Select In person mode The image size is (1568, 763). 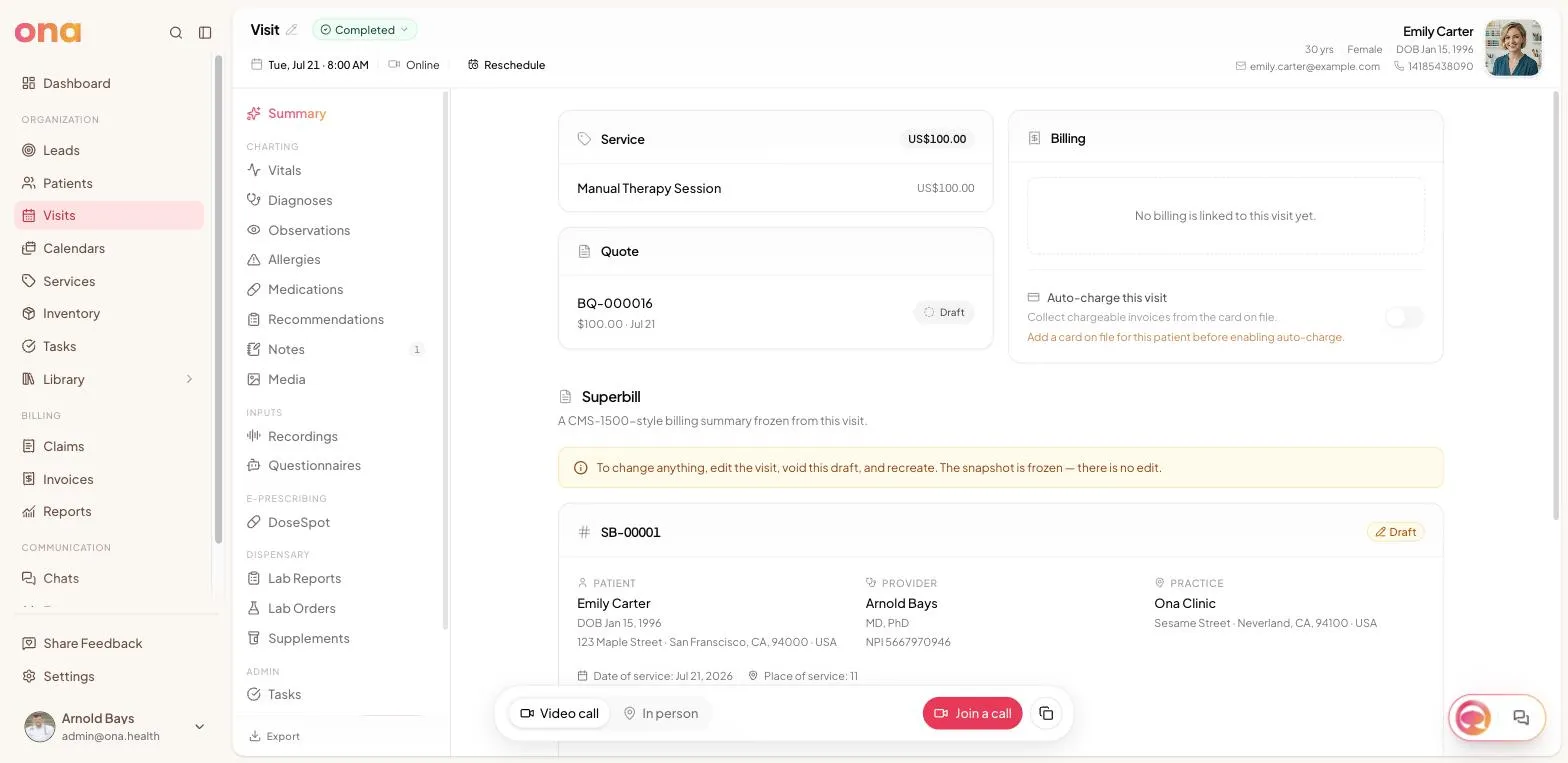click(660, 713)
